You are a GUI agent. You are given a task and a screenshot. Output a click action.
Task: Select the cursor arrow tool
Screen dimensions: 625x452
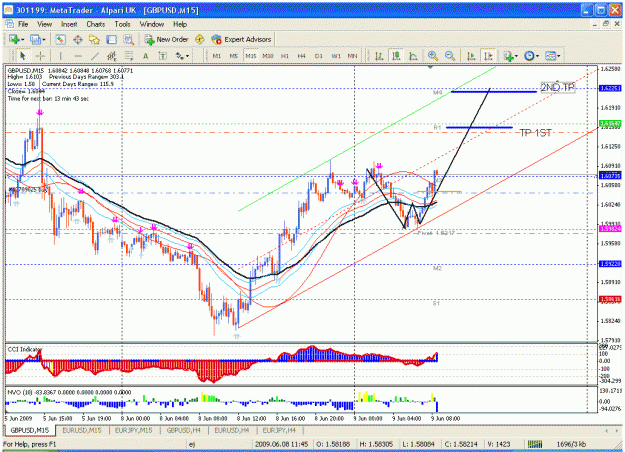23,56
